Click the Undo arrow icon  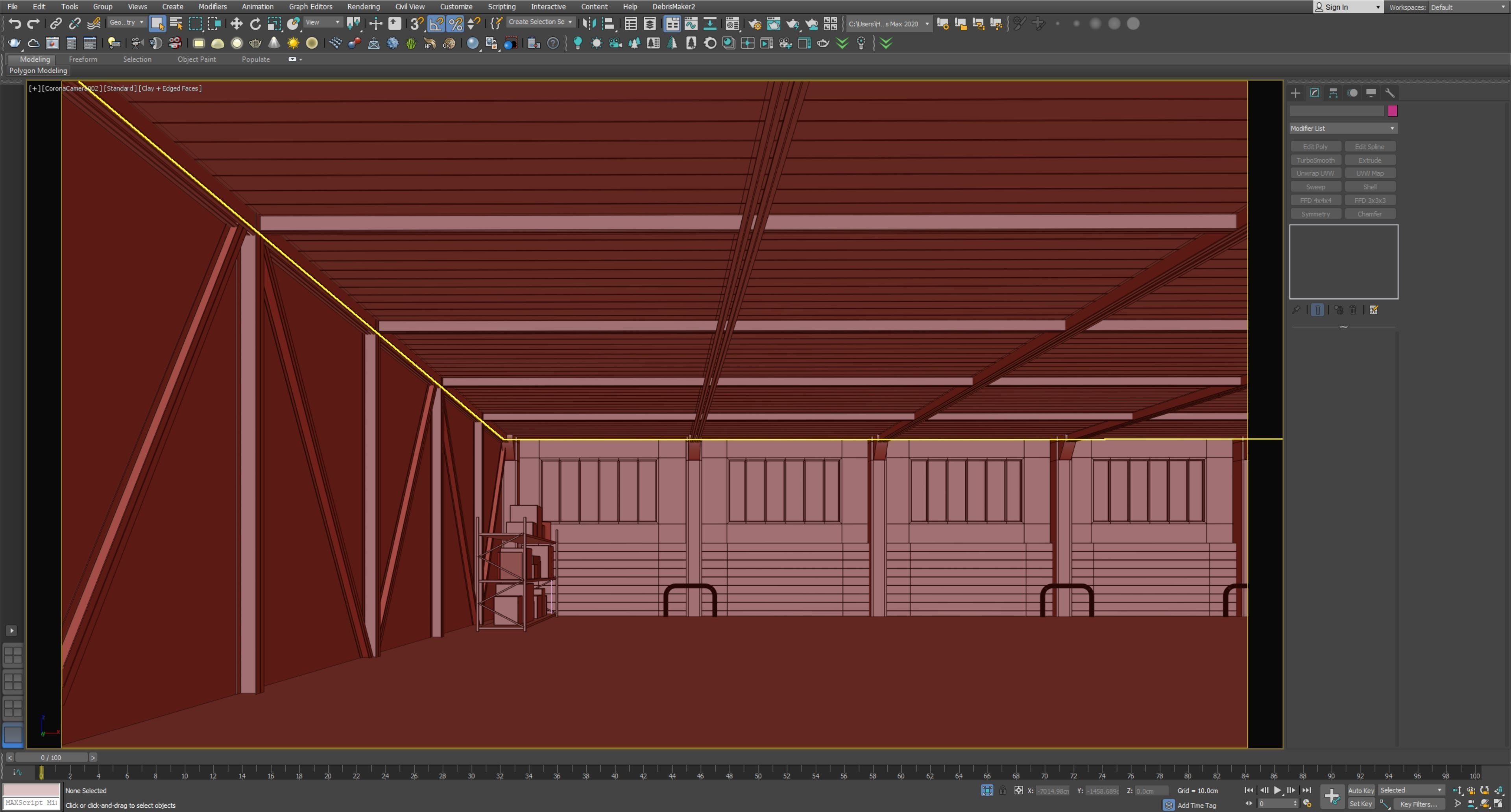click(x=15, y=24)
